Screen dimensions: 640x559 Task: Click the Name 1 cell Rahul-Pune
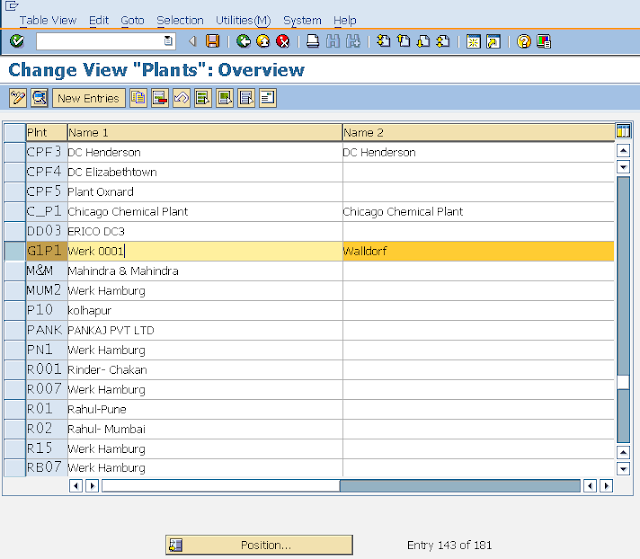click(x=204, y=409)
